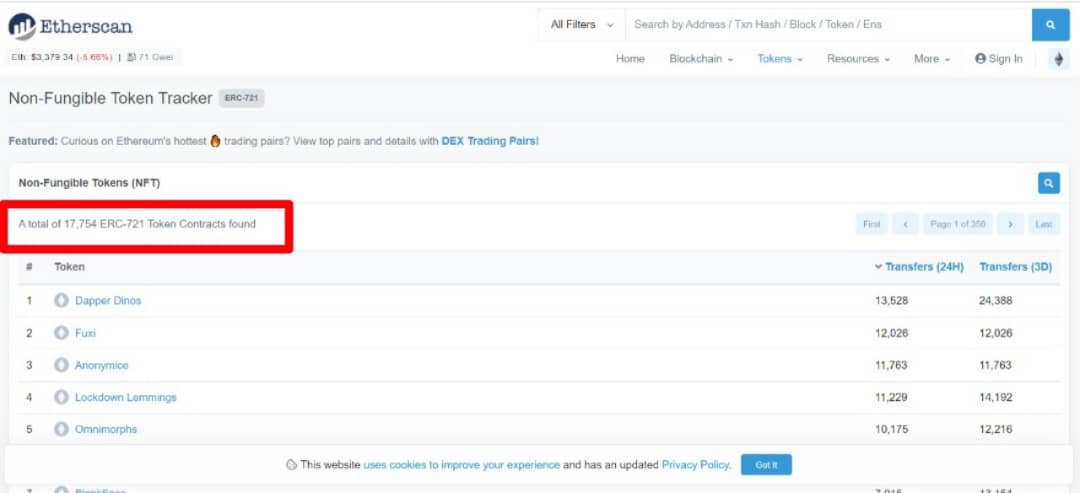Click the Dapper Dinos token icon
The height and width of the screenshot is (493, 1080).
click(61, 300)
